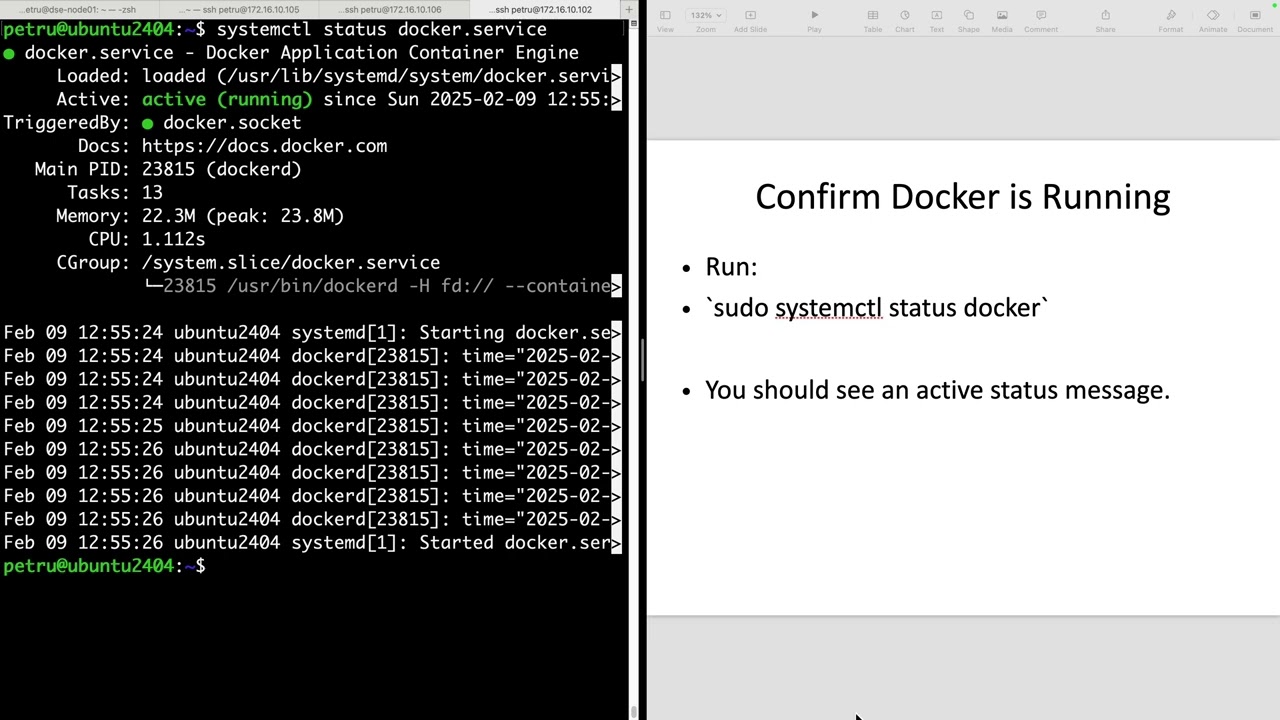The width and height of the screenshot is (1280, 720).
Task: Open the Format inspector
Action: [1171, 20]
